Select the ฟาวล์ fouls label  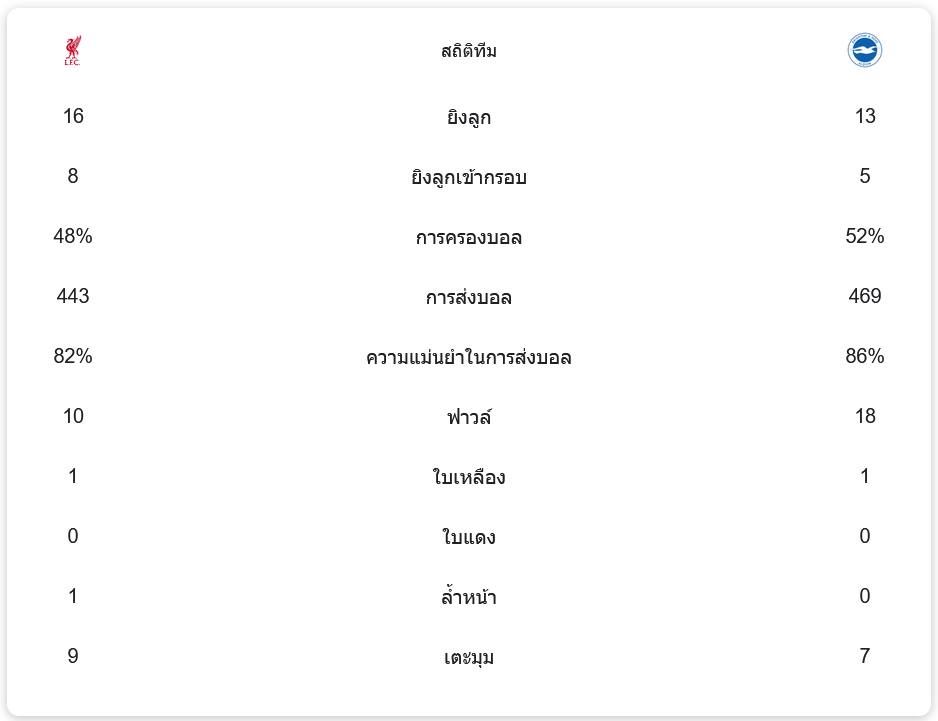click(x=469, y=418)
